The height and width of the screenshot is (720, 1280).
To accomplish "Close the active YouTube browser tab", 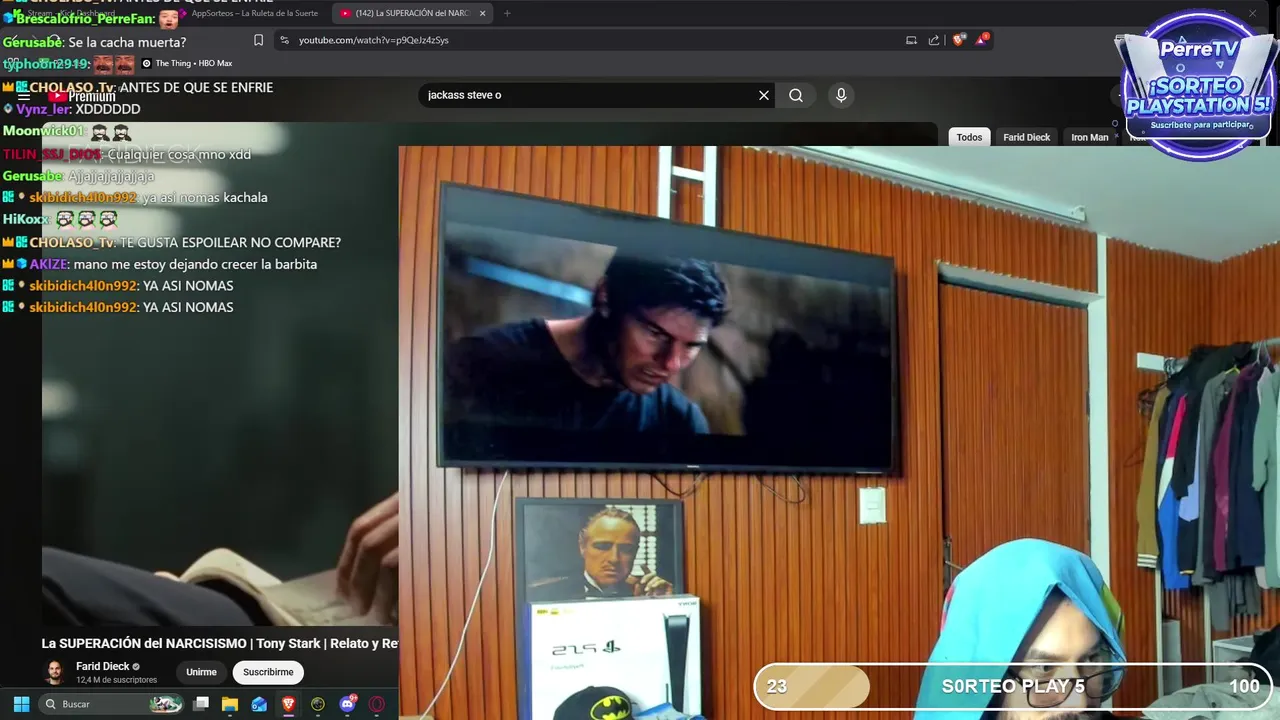I will 482,13.
